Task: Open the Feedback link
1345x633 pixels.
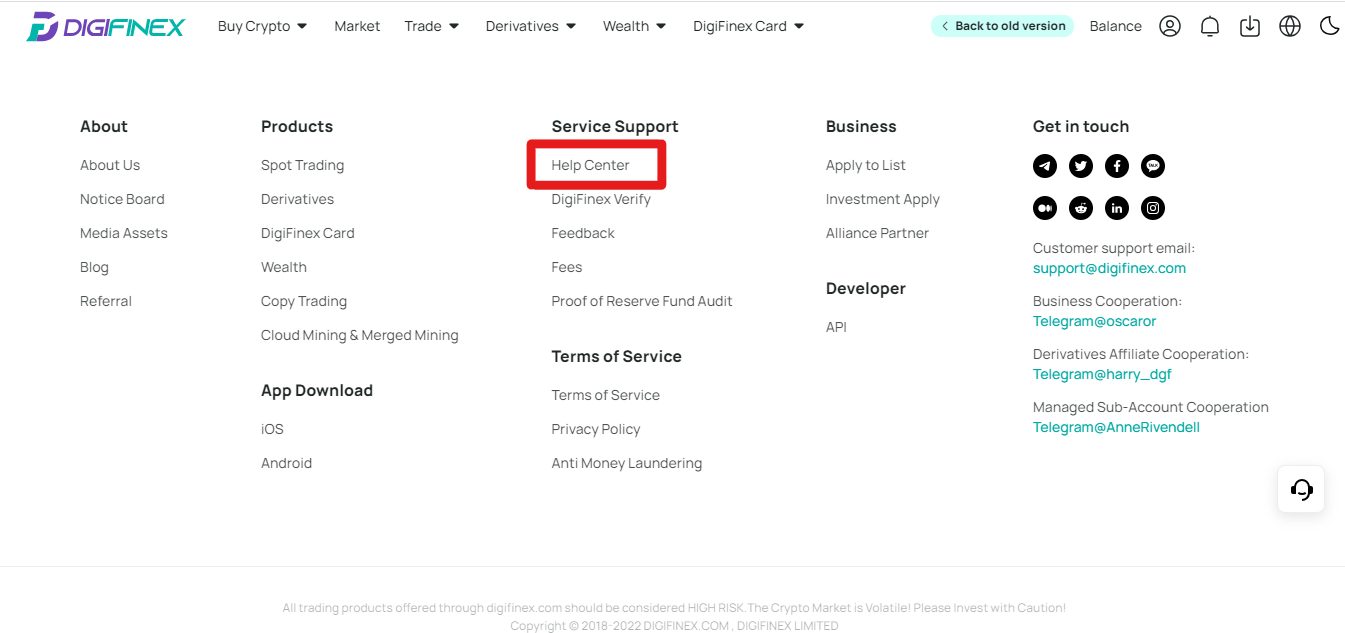Action: tap(583, 233)
